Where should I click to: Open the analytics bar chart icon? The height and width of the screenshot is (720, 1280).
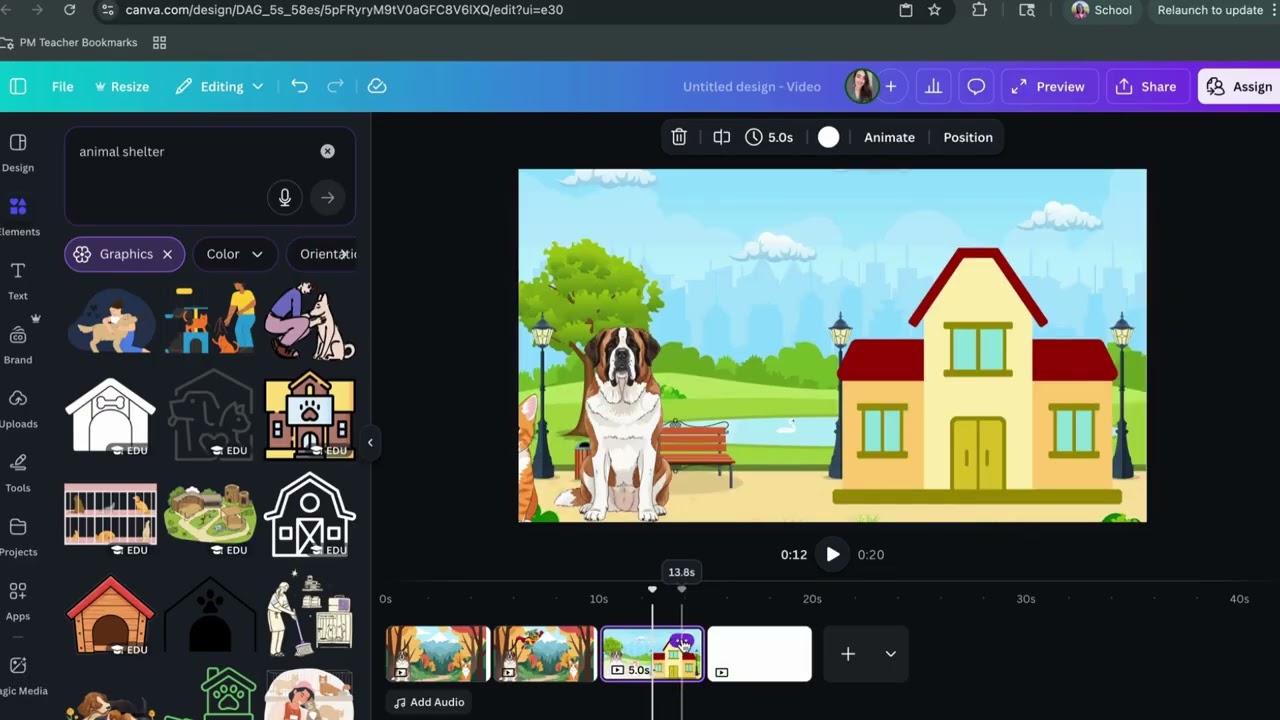coord(933,87)
